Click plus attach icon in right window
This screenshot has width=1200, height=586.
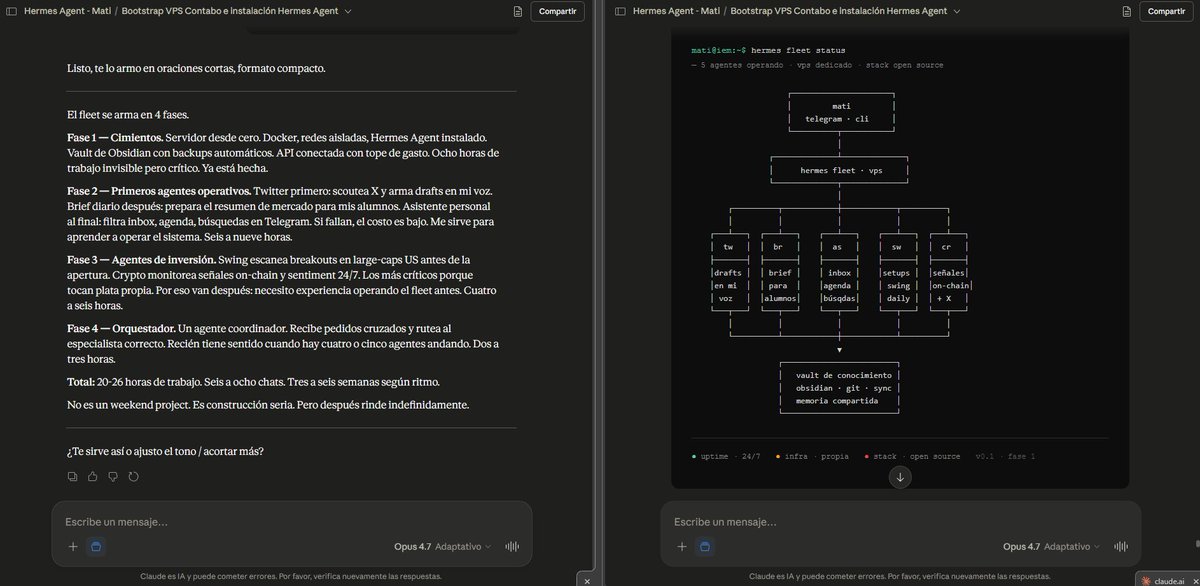(682, 546)
